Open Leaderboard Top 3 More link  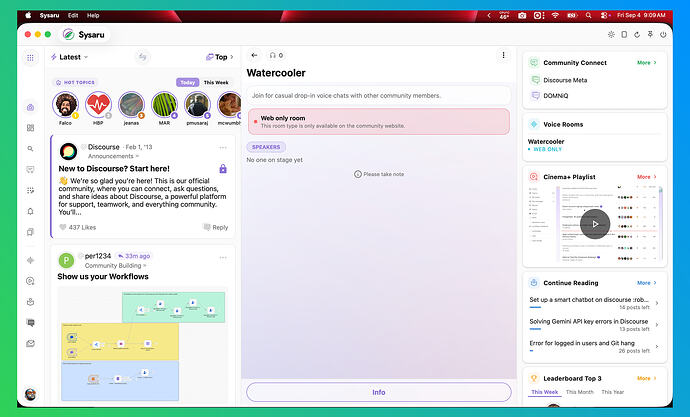coord(646,378)
